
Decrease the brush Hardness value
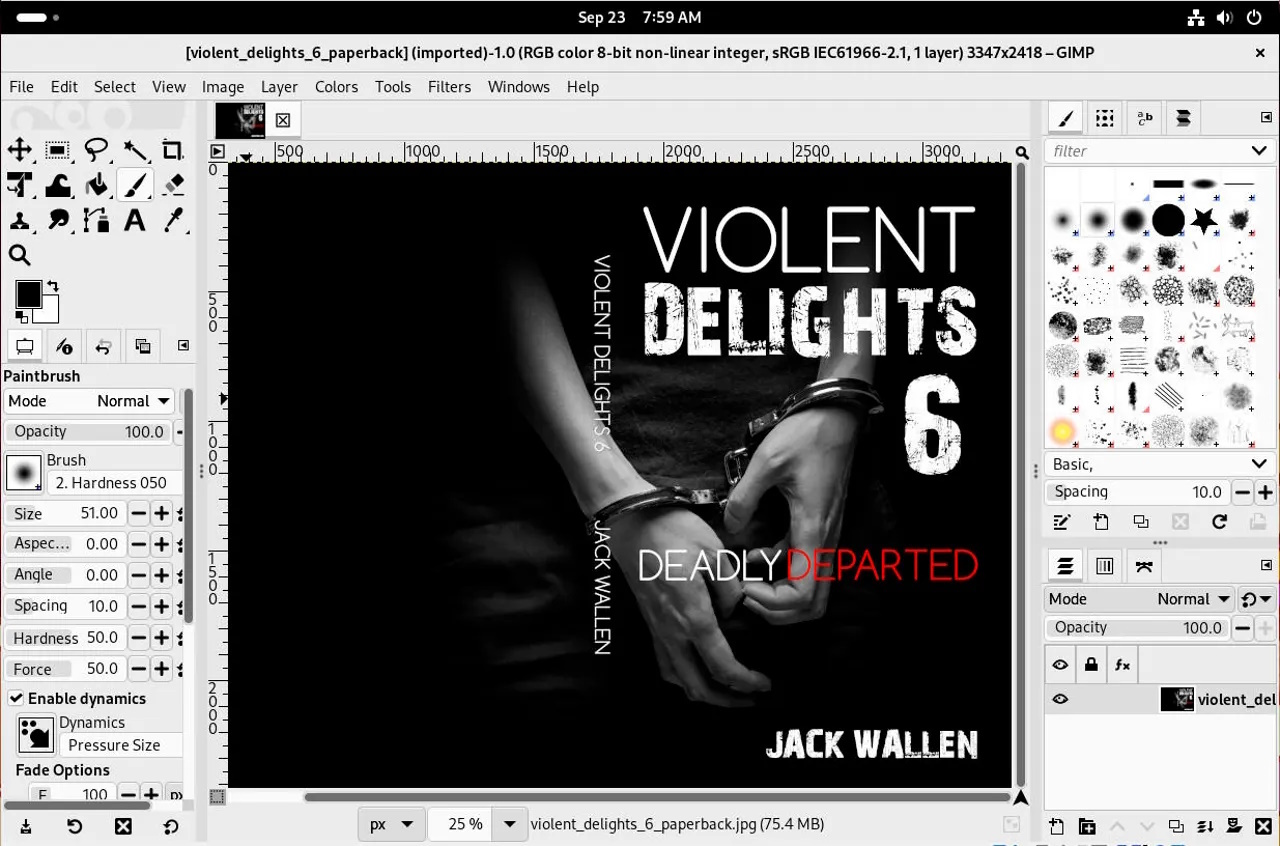point(138,638)
